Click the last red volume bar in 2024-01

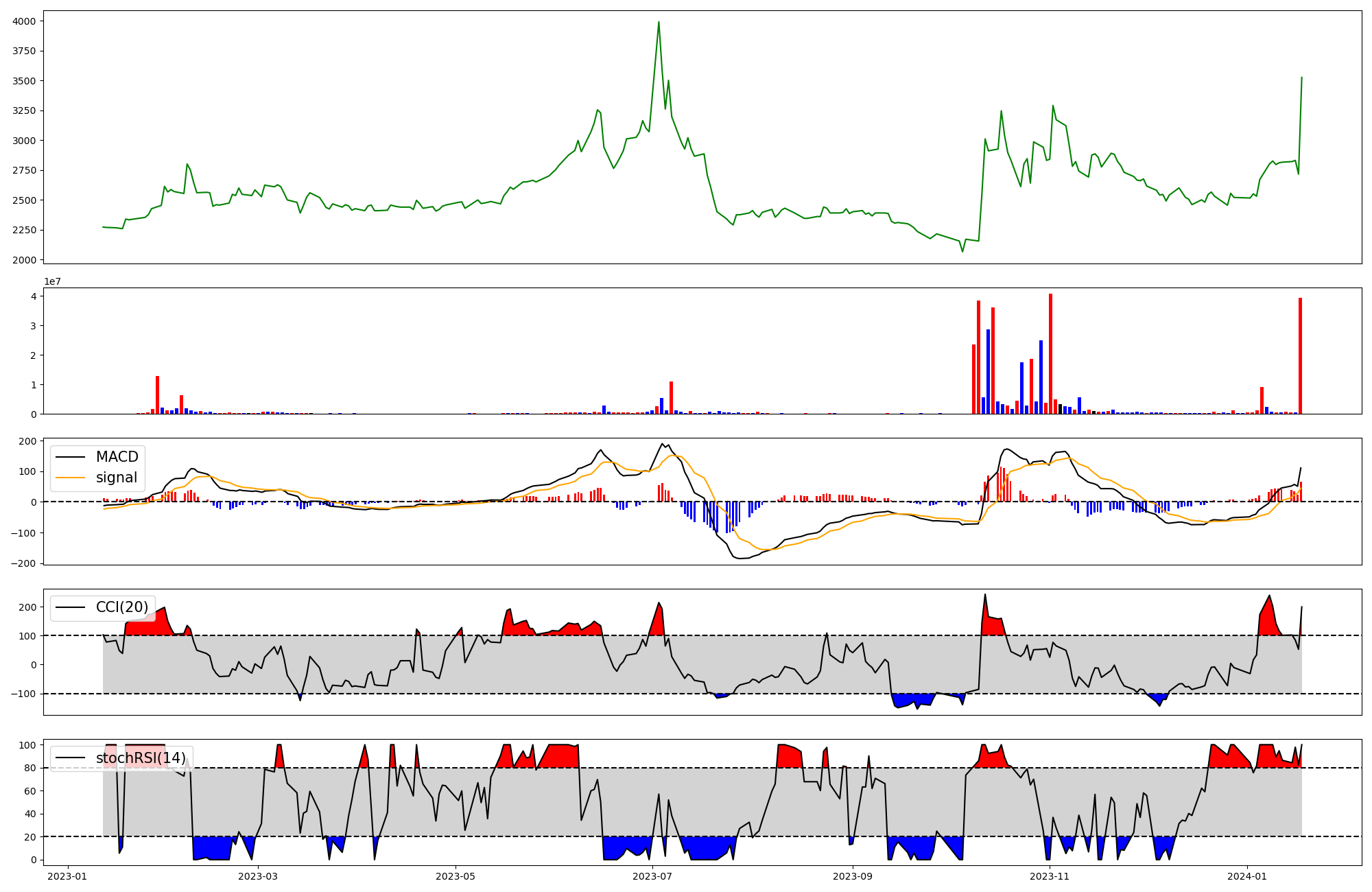tap(1300, 356)
